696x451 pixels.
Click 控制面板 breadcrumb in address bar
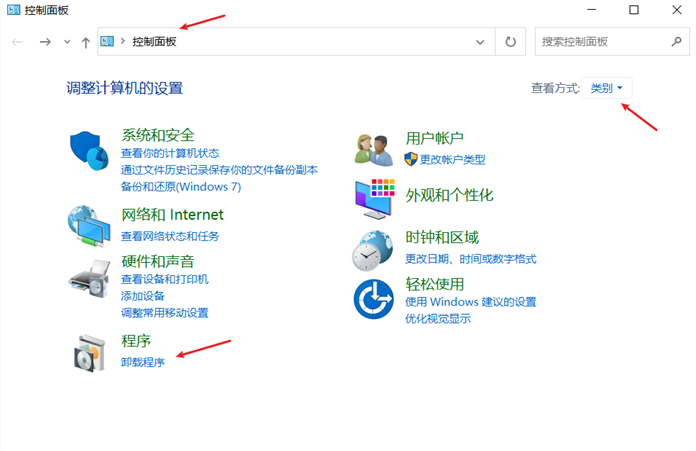(154, 42)
